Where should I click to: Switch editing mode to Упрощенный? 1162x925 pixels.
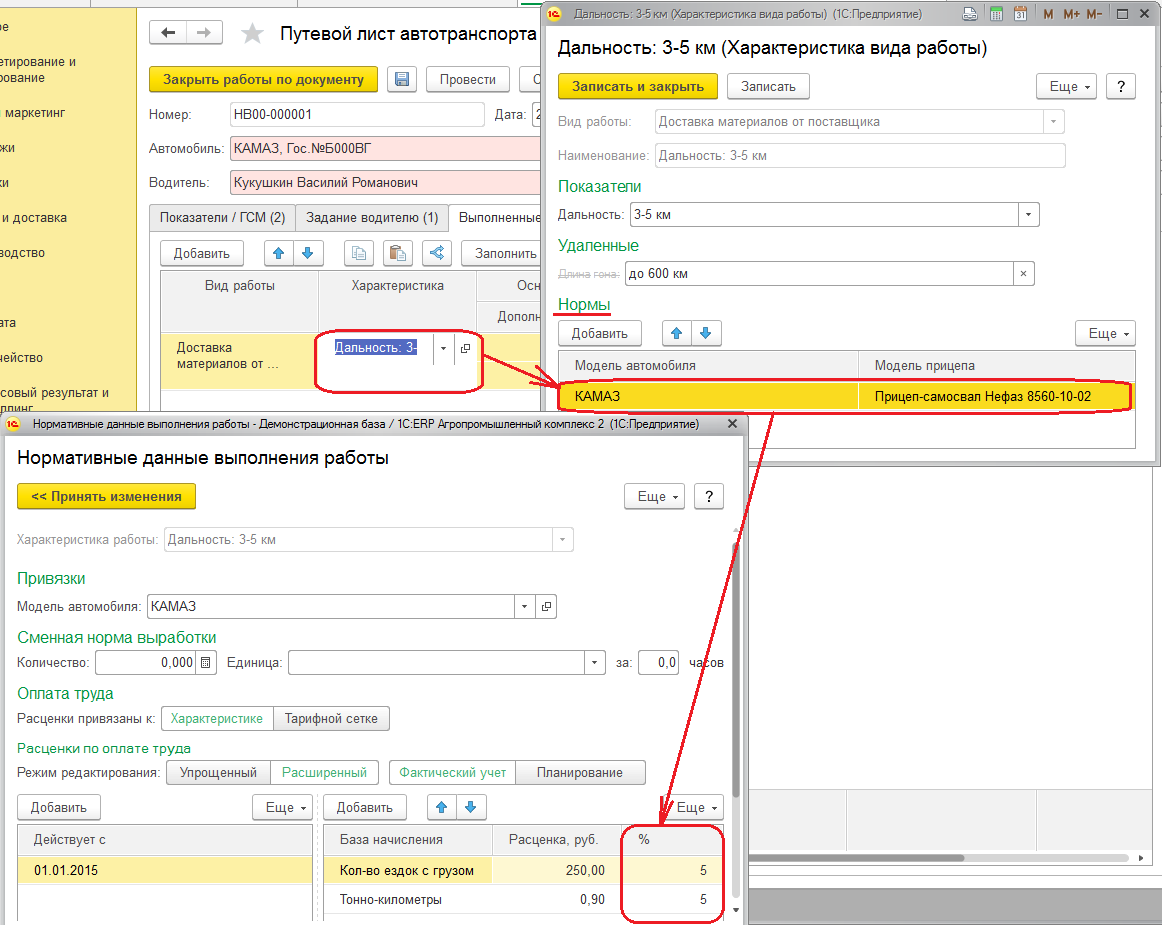coord(218,772)
